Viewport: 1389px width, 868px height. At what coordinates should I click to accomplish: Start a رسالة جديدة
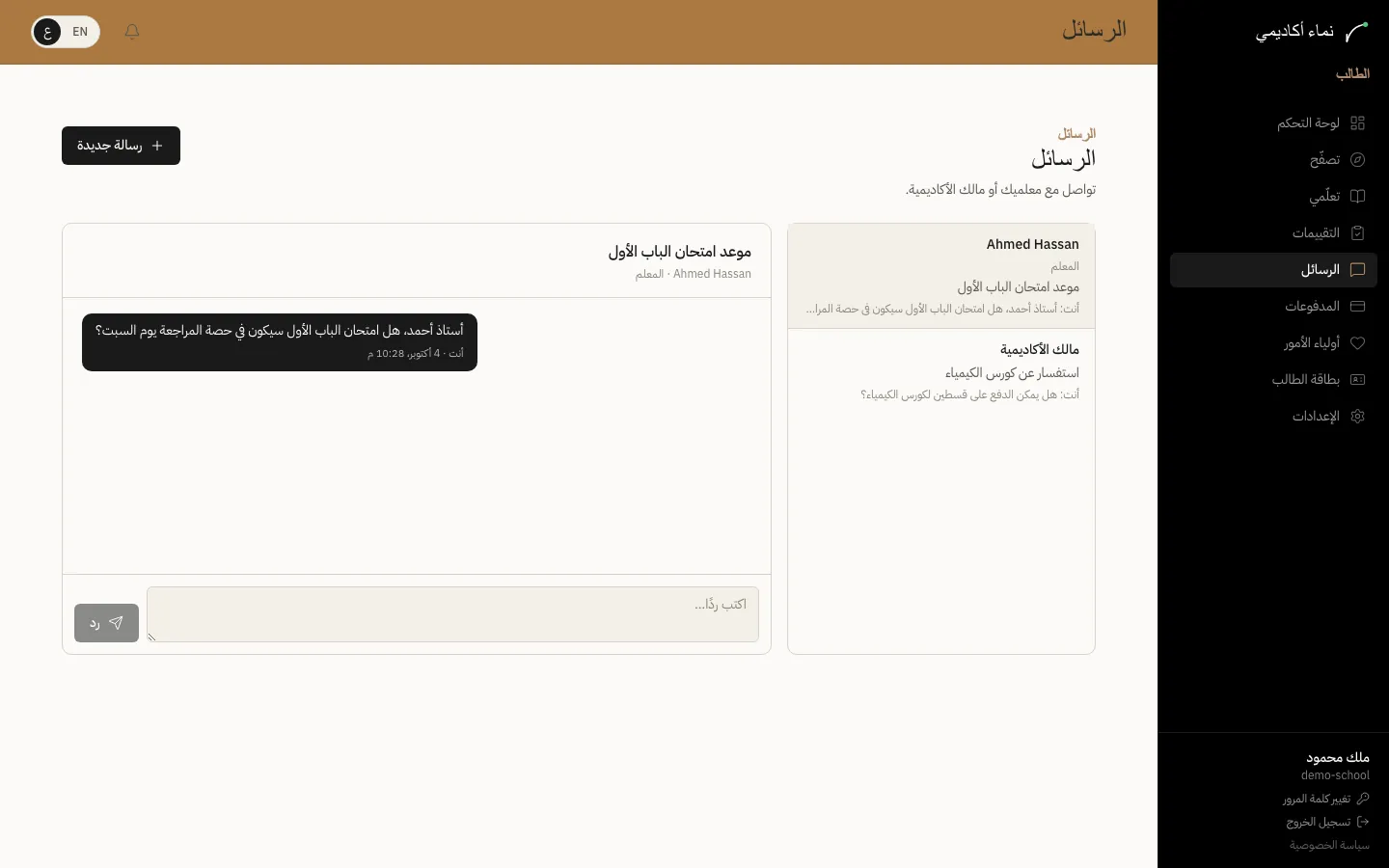click(121, 146)
